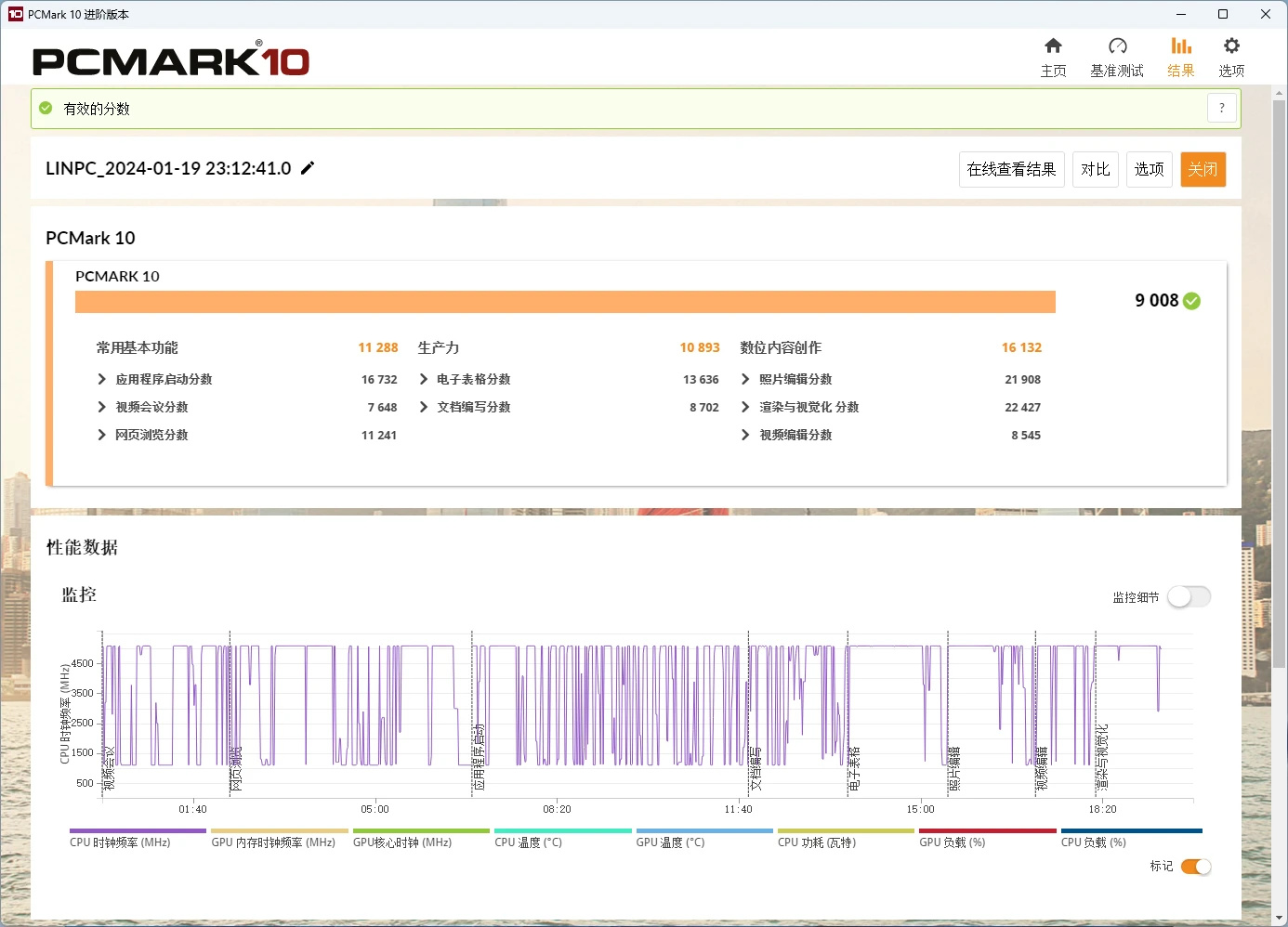Click the scrollbar up arrow

coord(1280,92)
